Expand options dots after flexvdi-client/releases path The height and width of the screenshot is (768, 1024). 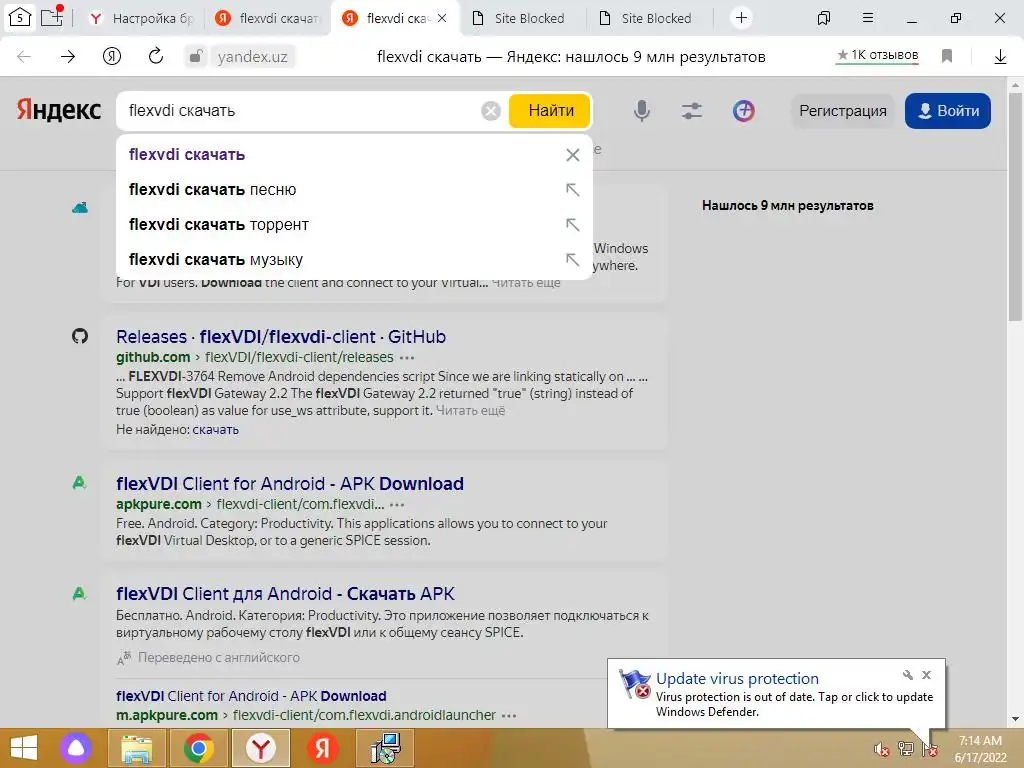point(407,358)
